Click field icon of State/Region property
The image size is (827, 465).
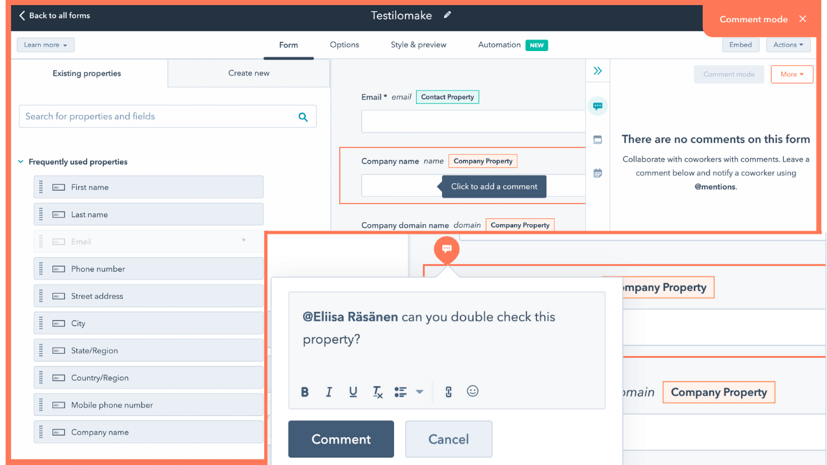(59, 351)
